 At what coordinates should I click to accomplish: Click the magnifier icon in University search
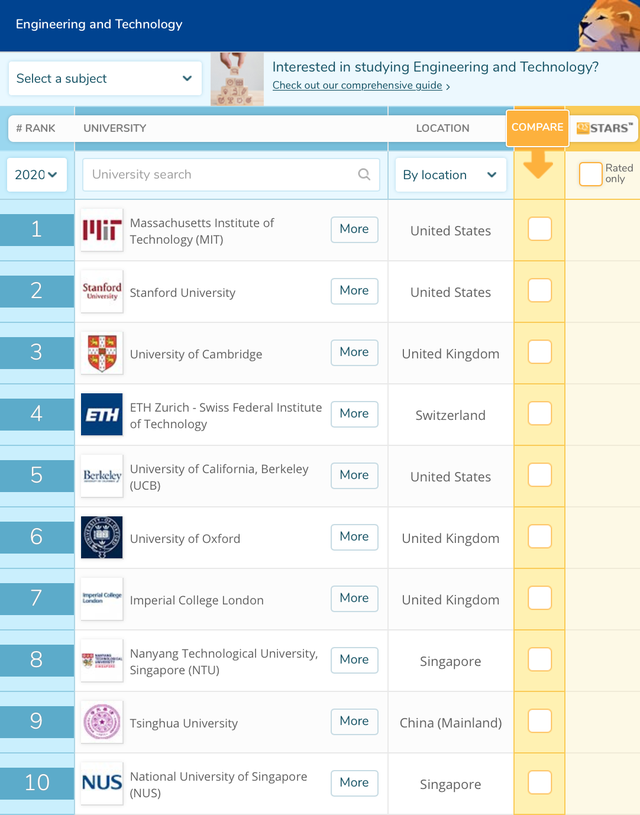[364, 174]
